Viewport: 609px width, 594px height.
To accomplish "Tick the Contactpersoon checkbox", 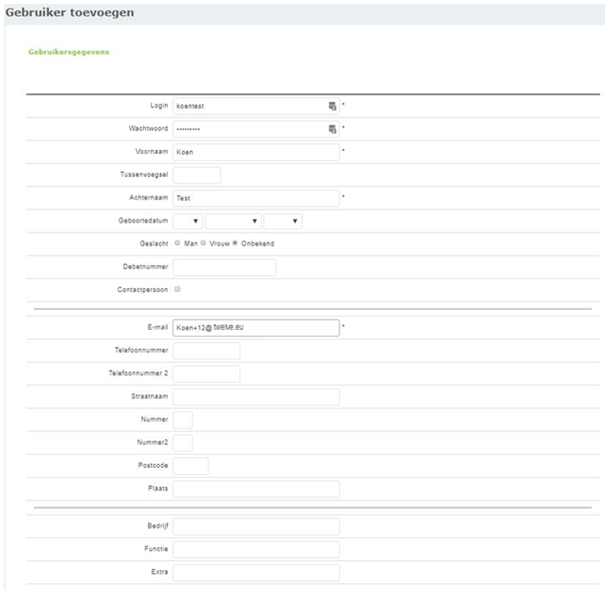I will (x=177, y=289).
